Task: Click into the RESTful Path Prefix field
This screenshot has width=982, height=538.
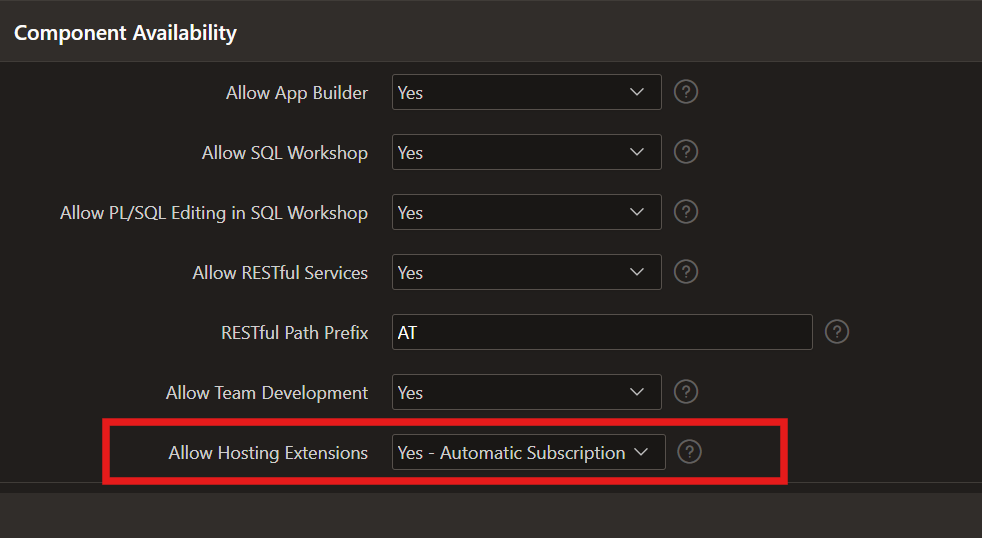Action: (602, 332)
